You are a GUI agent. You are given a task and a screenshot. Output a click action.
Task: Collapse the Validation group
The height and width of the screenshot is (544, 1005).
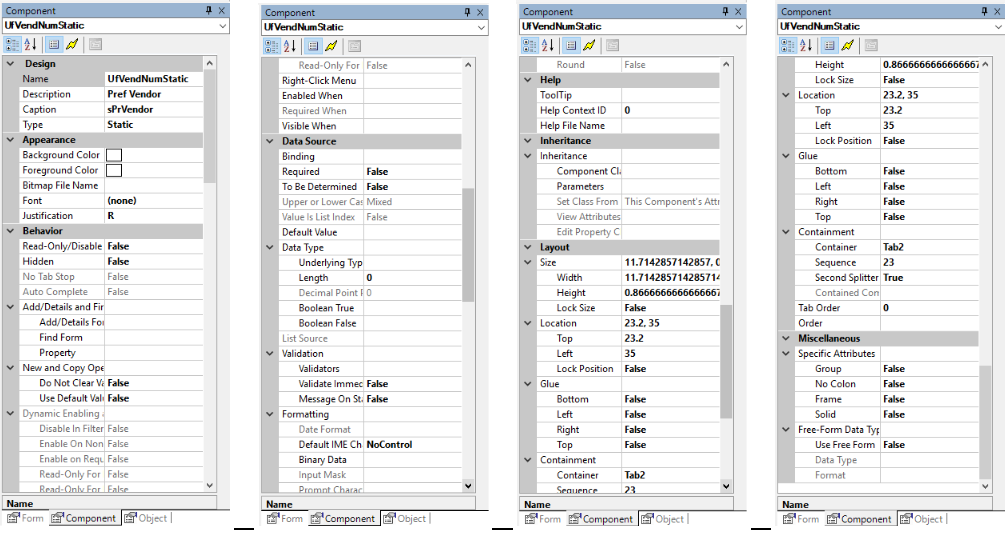(x=270, y=353)
